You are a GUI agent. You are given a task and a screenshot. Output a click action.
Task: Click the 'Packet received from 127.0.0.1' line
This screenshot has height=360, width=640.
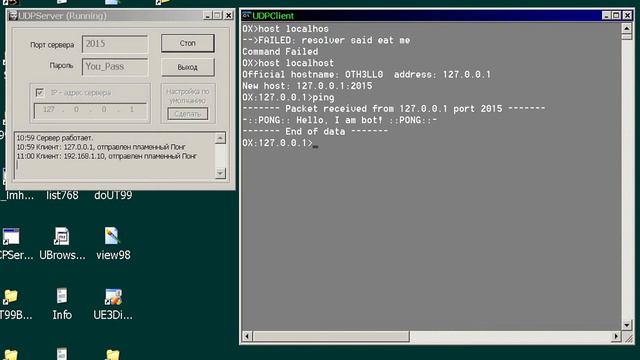(393, 109)
